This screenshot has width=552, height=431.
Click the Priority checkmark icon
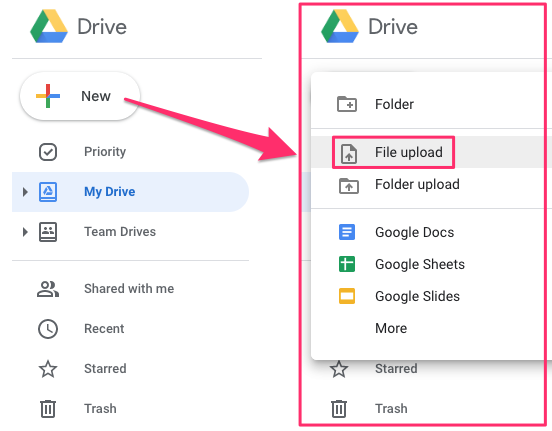click(48, 152)
